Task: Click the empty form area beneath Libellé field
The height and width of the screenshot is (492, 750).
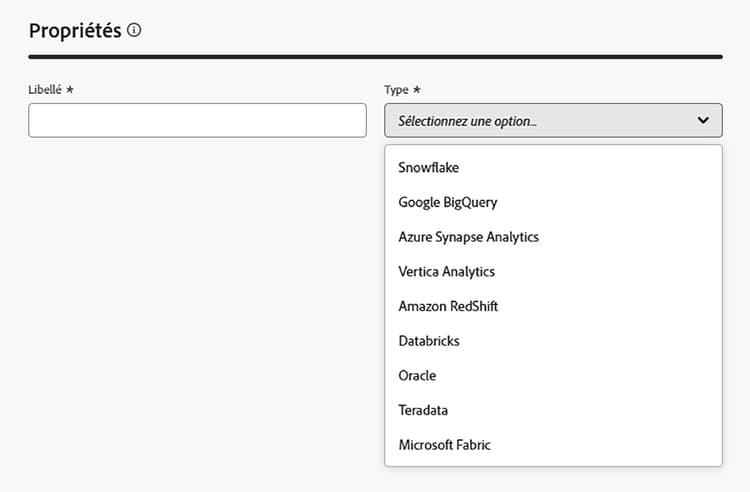Action: (x=197, y=300)
